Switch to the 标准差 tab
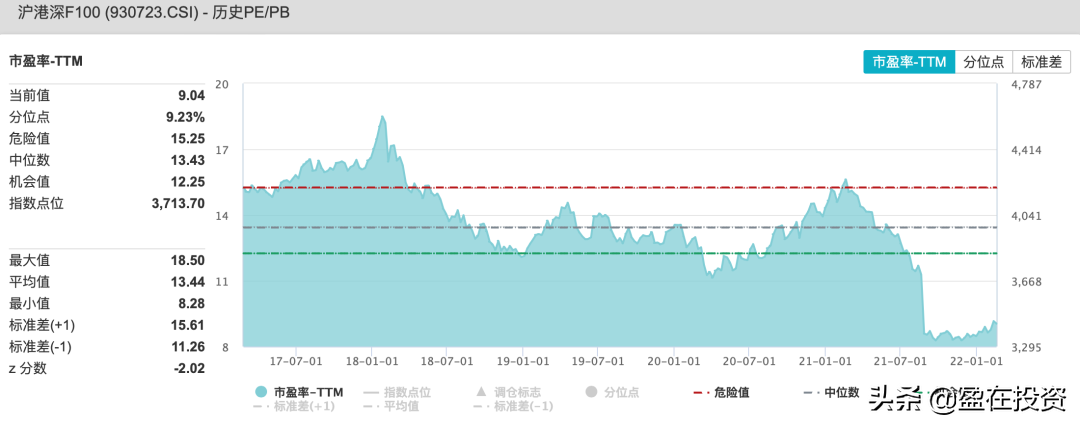Viewport: 1080px width, 426px height. click(1041, 61)
